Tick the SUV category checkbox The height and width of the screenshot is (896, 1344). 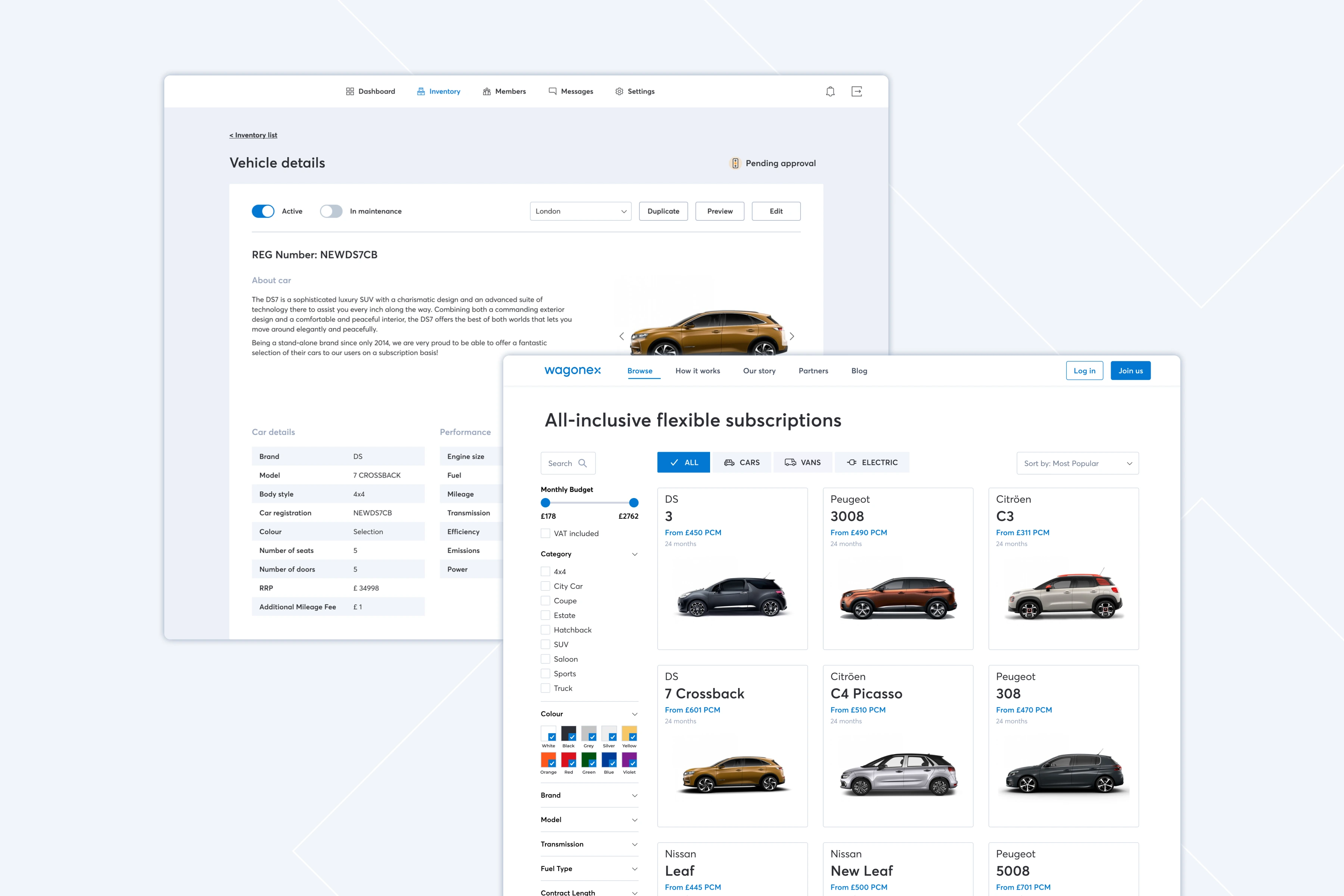(546, 645)
